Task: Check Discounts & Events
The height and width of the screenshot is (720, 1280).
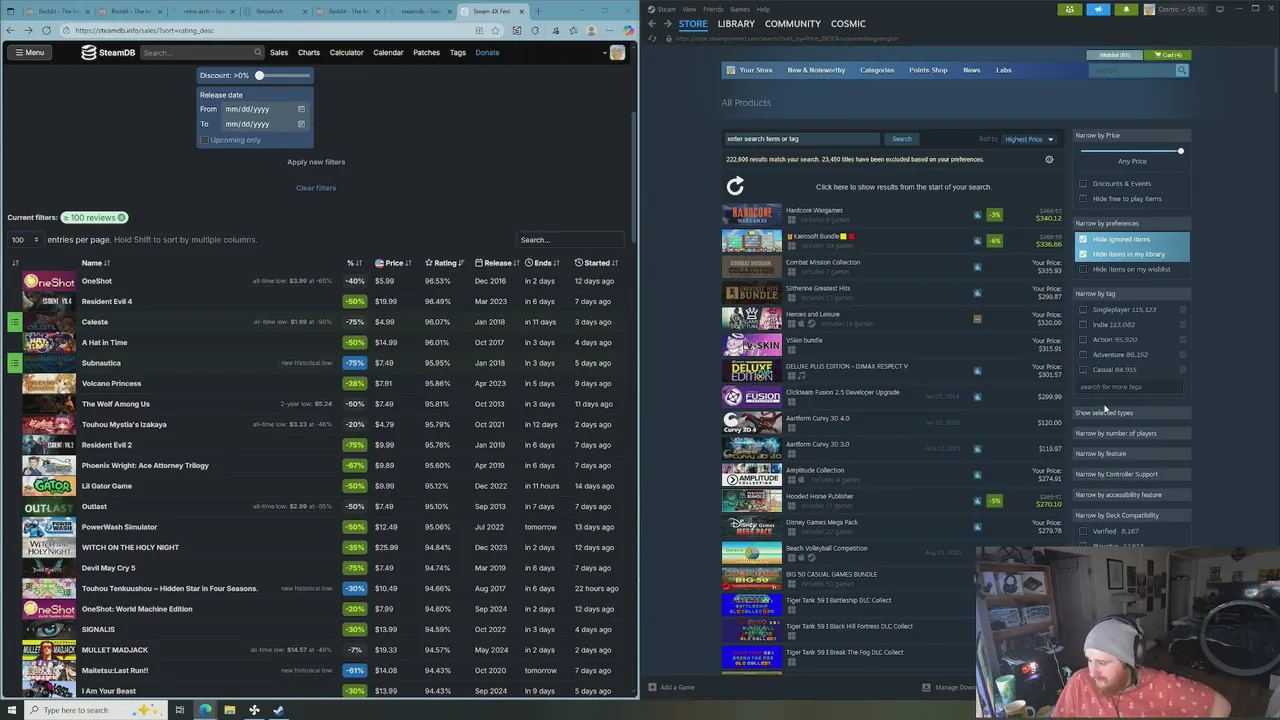Action: pos(1083,184)
